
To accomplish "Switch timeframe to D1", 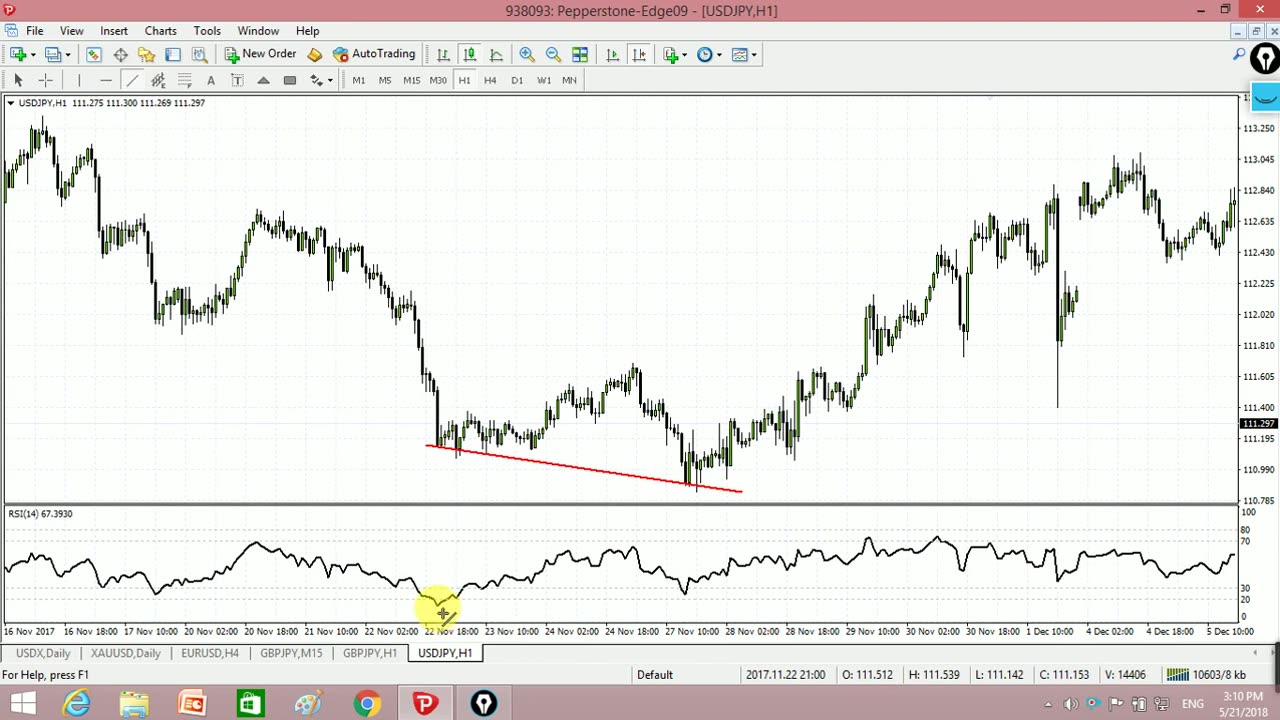I will tap(517, 80).
